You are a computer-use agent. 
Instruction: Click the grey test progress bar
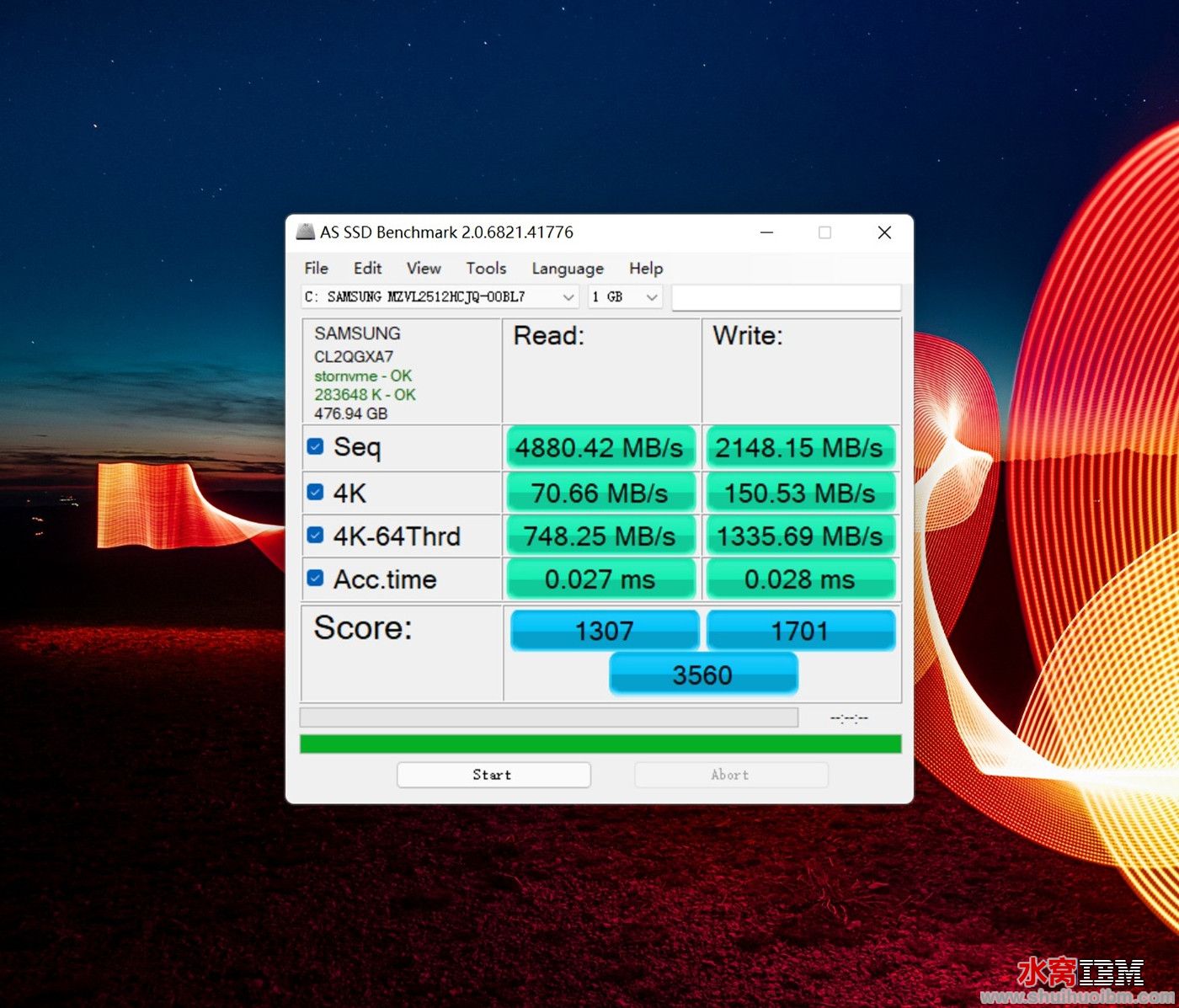[549, 717]
